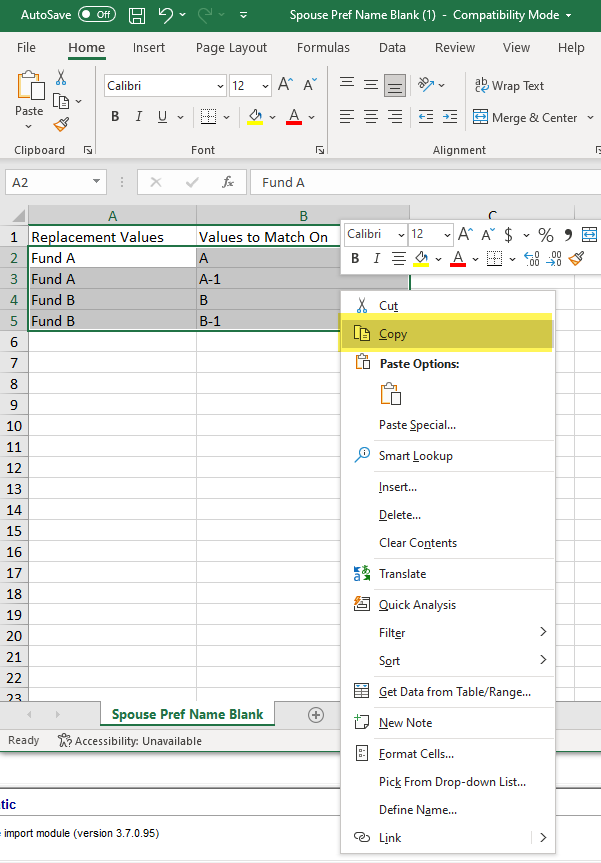
Task: Expand the Name Box dropdown arrow
Action: [x=97, y=182]
